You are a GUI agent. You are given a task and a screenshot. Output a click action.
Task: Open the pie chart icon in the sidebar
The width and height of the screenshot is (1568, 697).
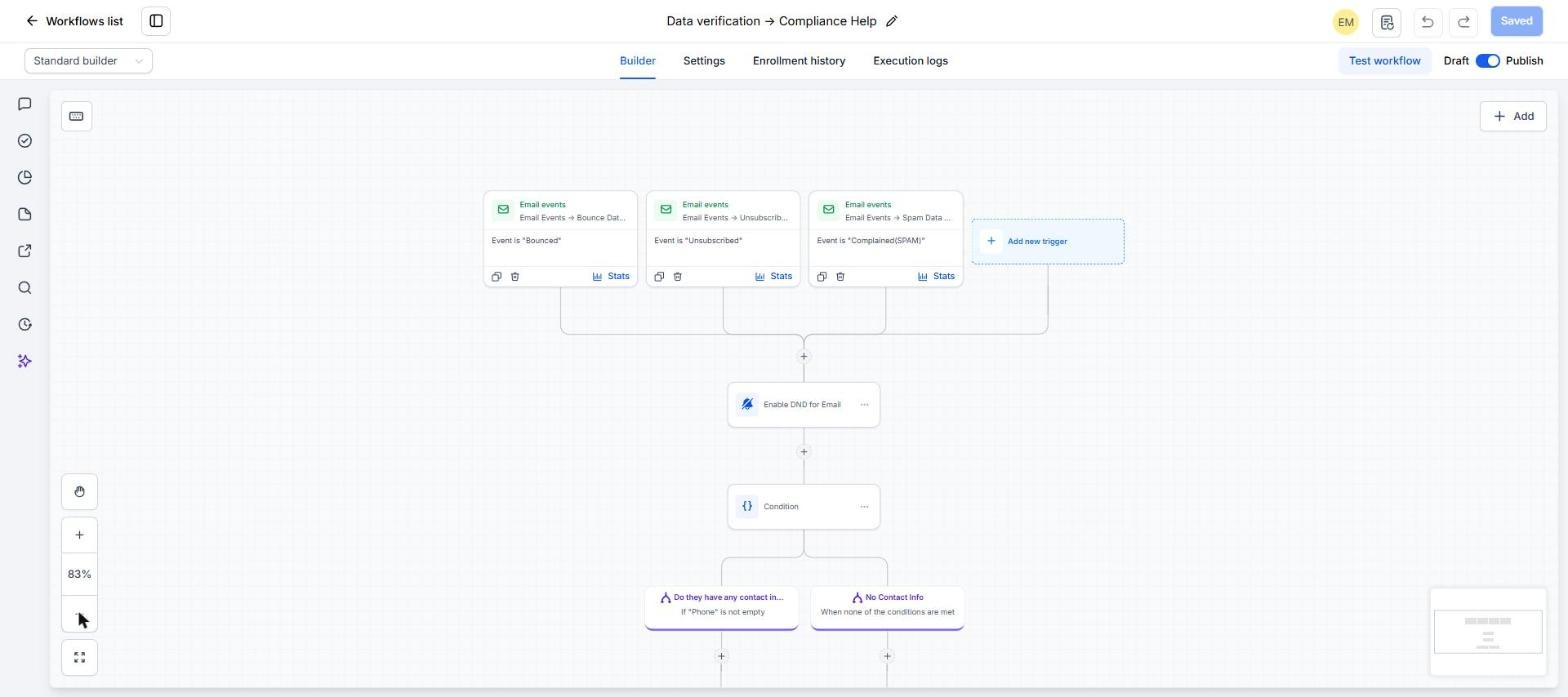[x=25, y=178]
